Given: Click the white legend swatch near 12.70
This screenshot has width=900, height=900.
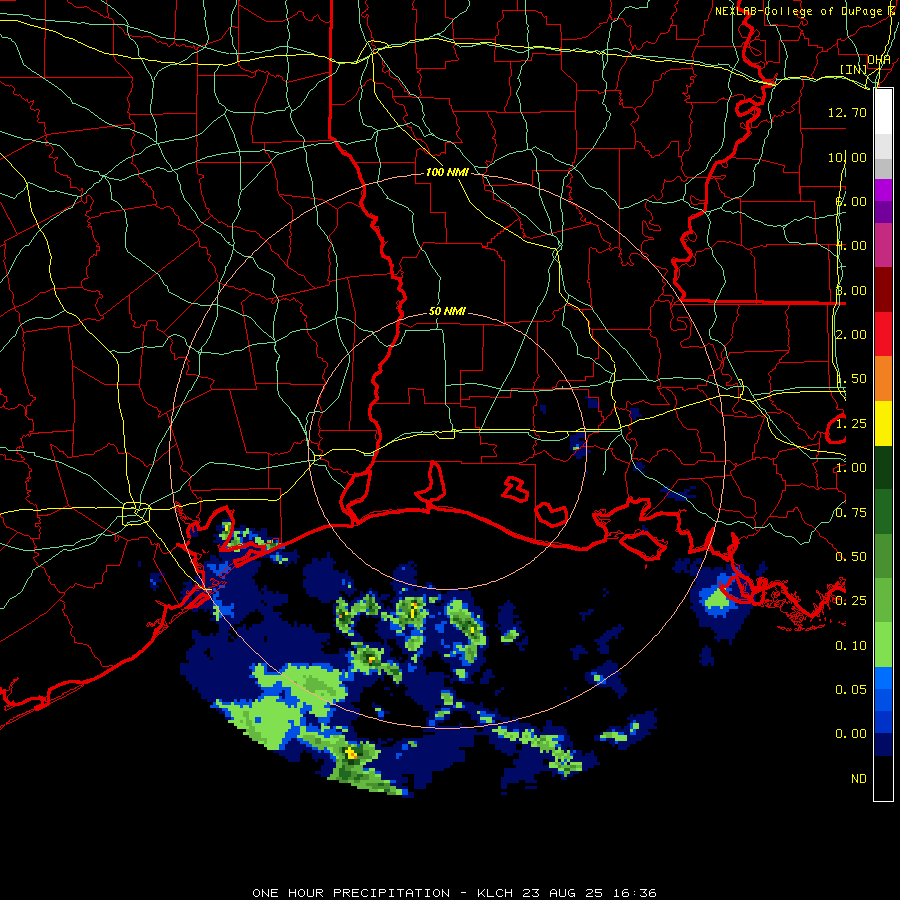Looking at the screenshot, I should tap(883, 112).
